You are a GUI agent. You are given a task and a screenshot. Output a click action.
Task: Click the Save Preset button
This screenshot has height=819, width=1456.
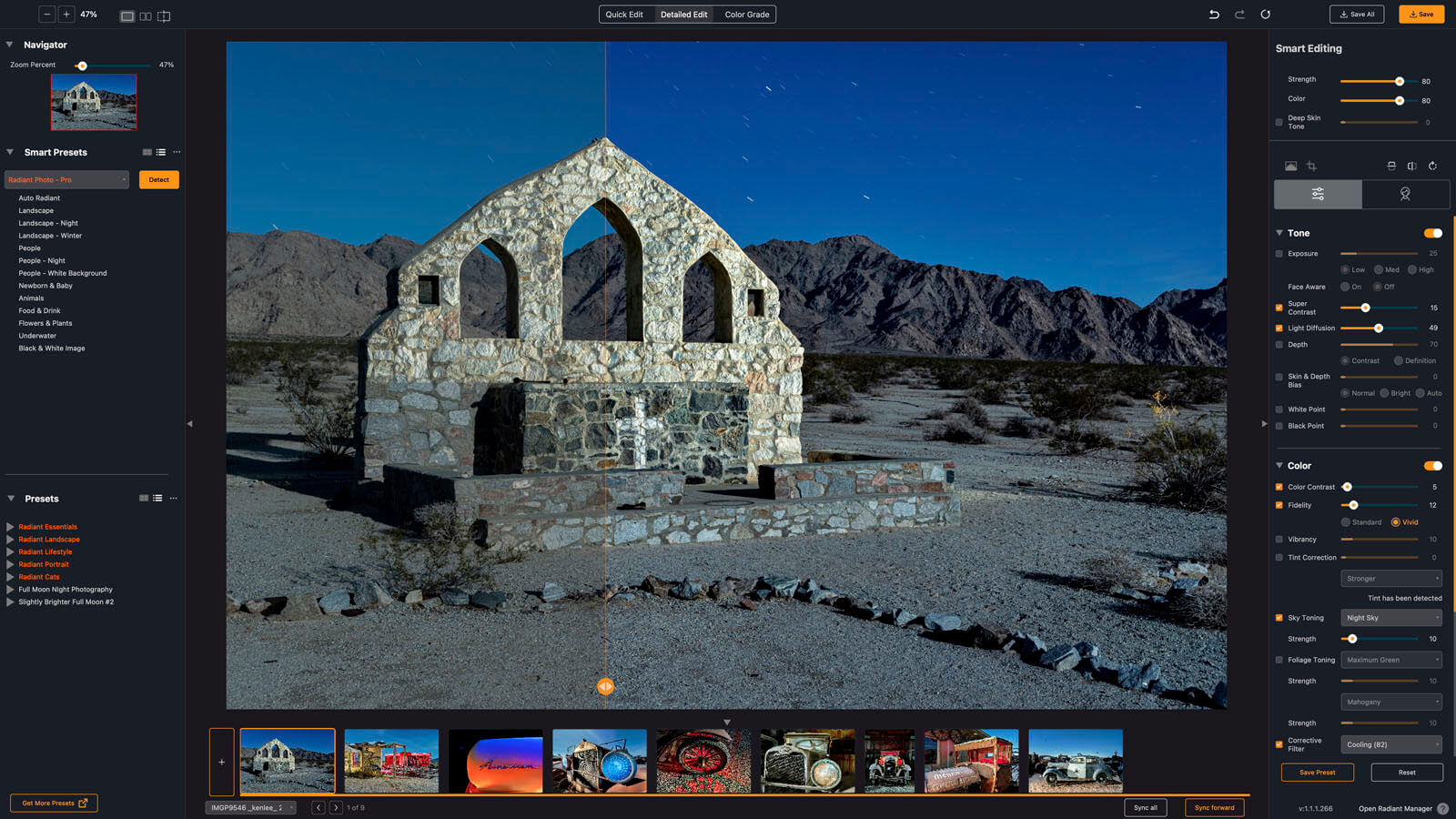(x=1317, y=773)
